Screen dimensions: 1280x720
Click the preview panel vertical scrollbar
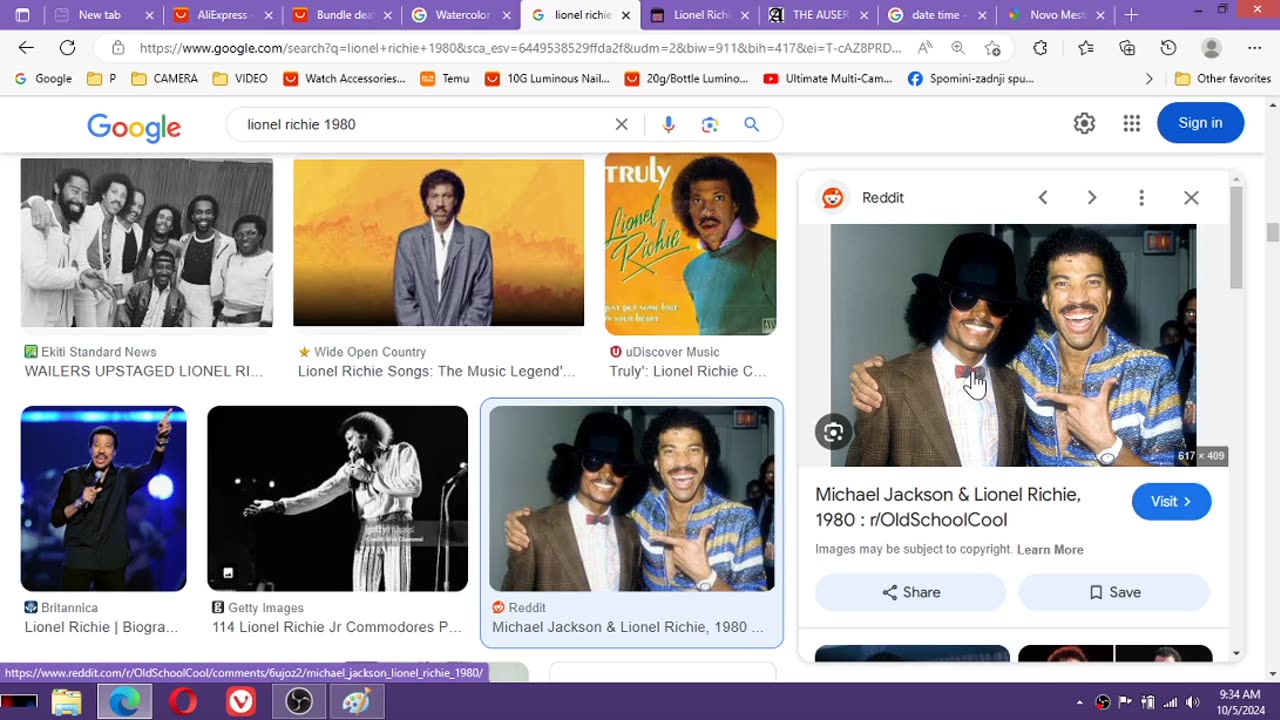click(x=1236, y=236)
